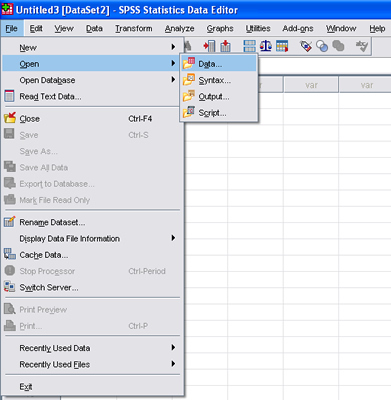Select Rename Dataset... menu entry

pos(92,222)
